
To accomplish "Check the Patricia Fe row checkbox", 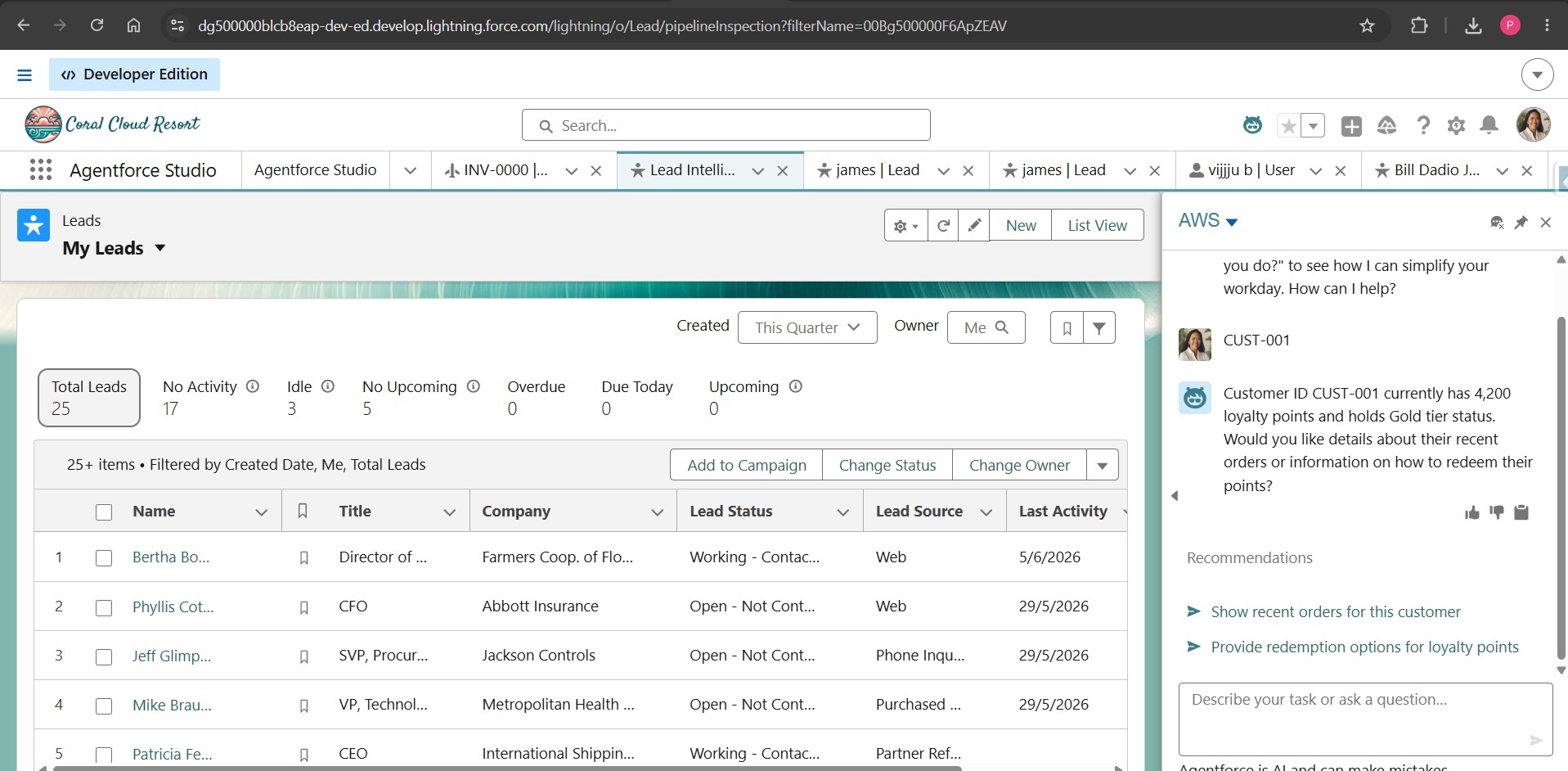I will coord(104,755).
